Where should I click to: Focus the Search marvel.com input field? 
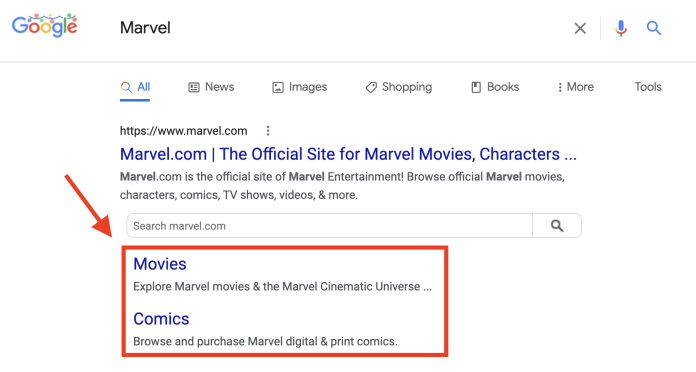[x=329, y=226]
